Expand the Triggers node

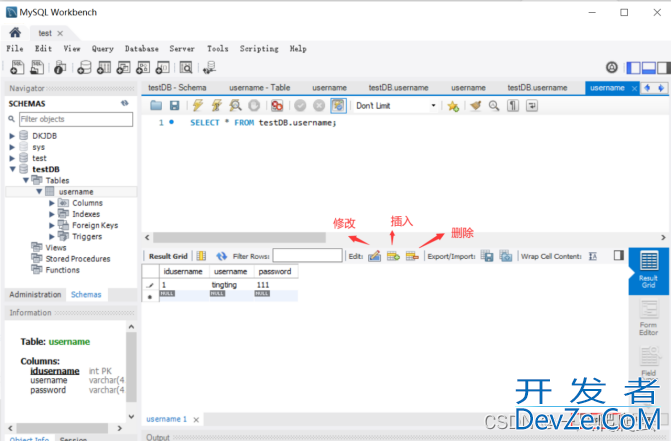pos(52,237)
